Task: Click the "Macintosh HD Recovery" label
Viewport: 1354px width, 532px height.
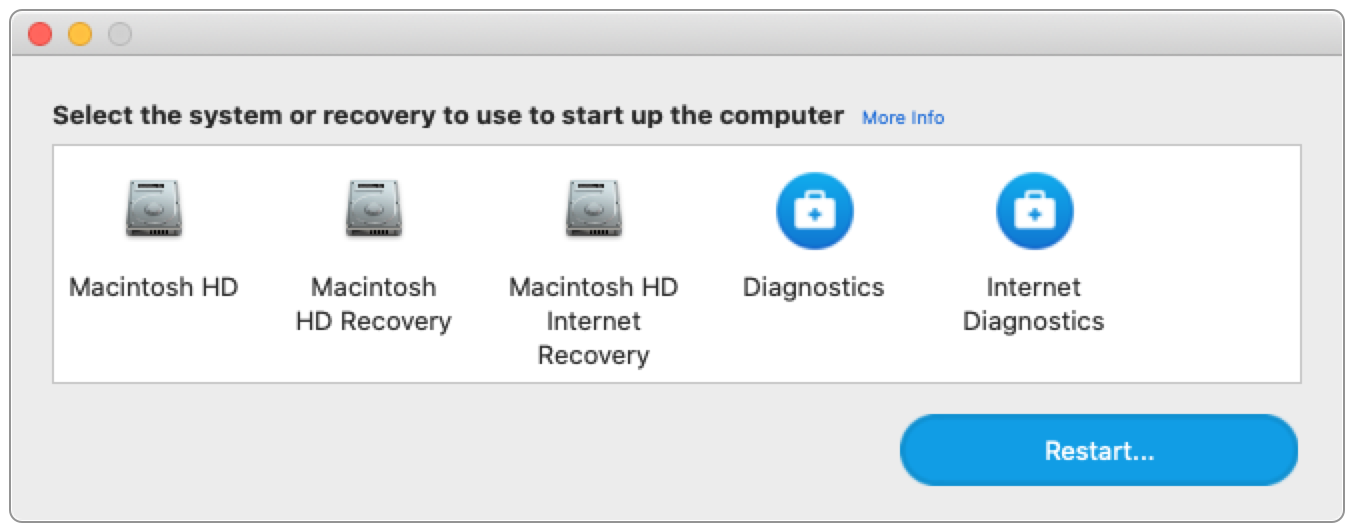Action: coord(373,305)
